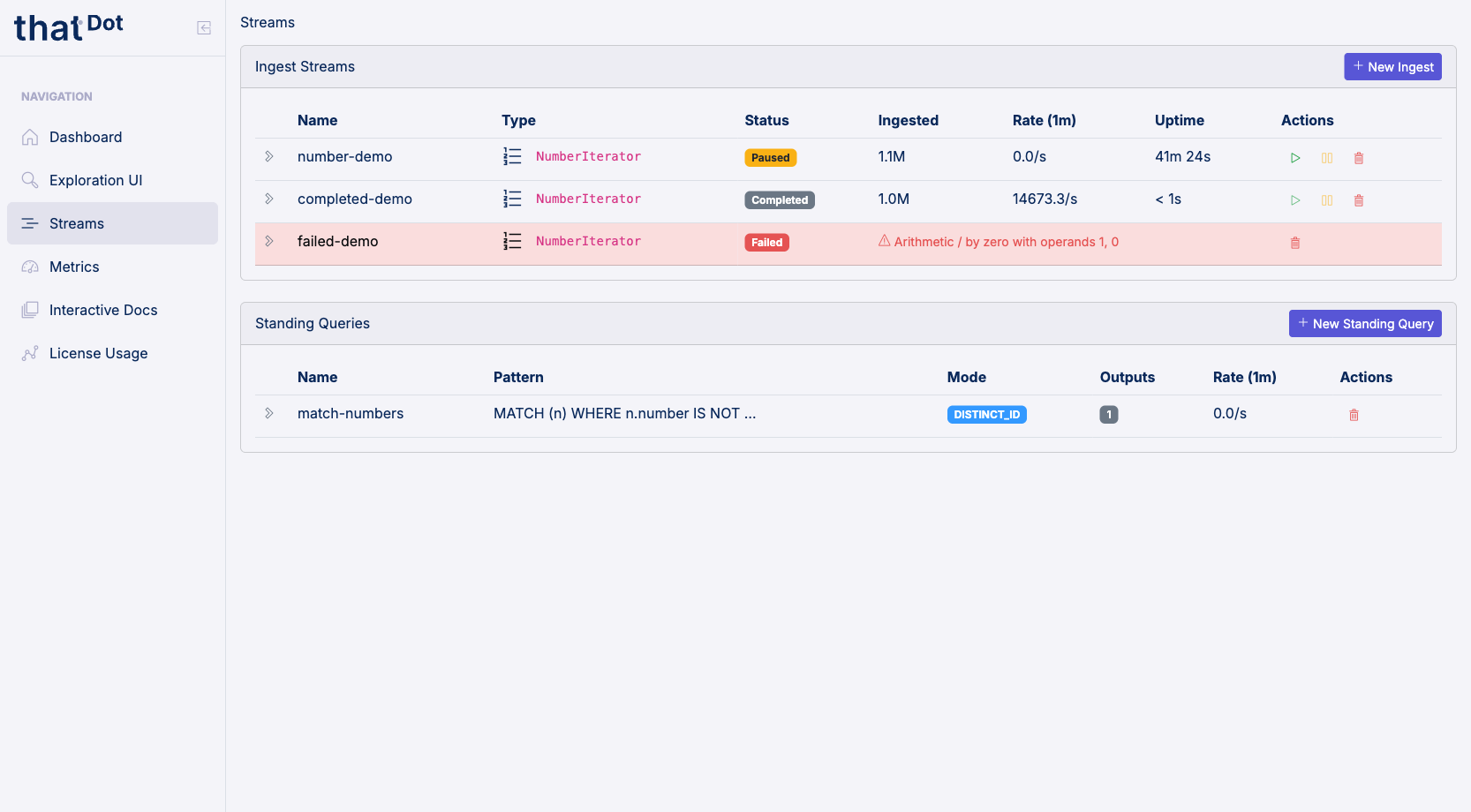Click the thatDot logo

pyautogui.click(x=69, y=27)
